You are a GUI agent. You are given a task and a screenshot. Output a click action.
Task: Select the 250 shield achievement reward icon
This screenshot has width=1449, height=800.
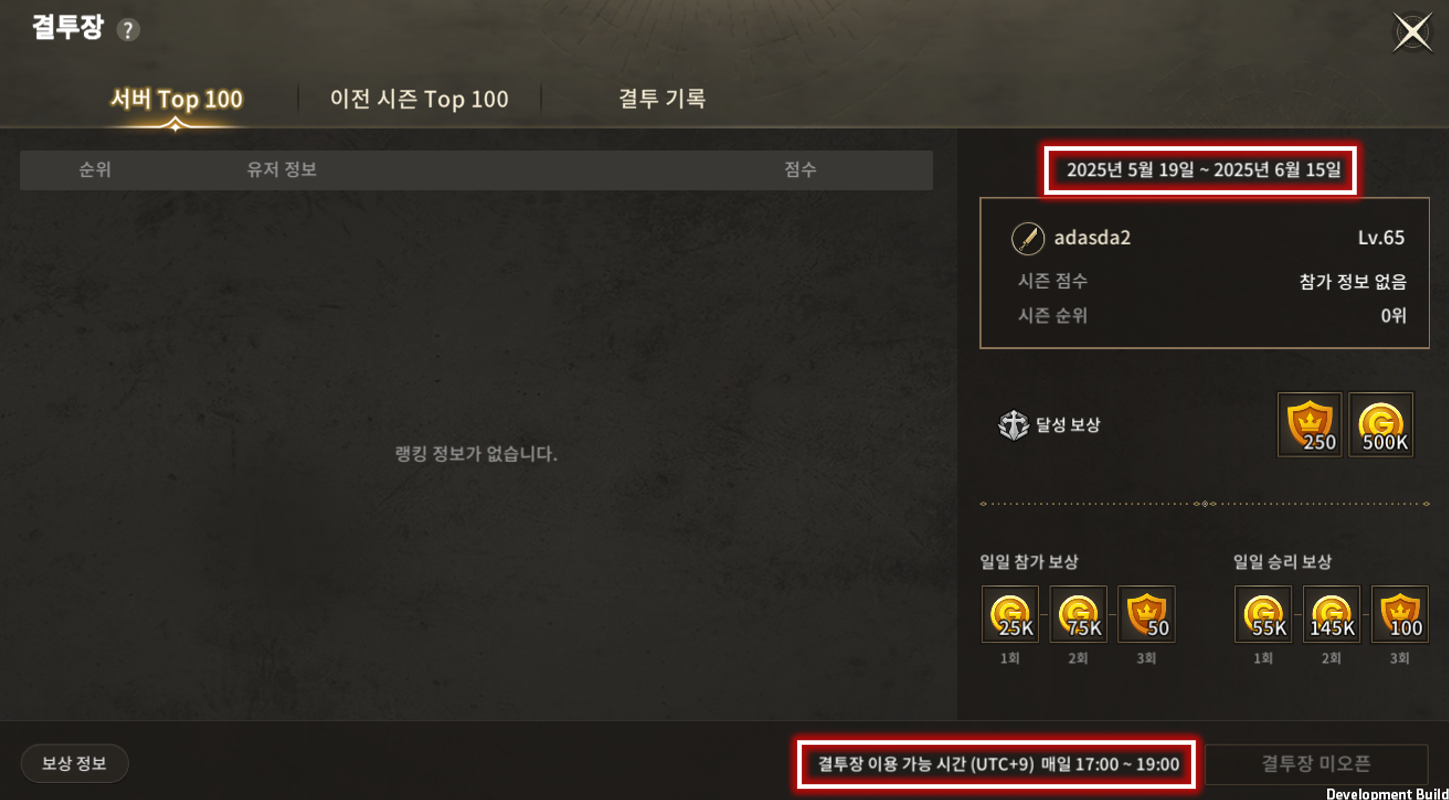click(1310, 425)
